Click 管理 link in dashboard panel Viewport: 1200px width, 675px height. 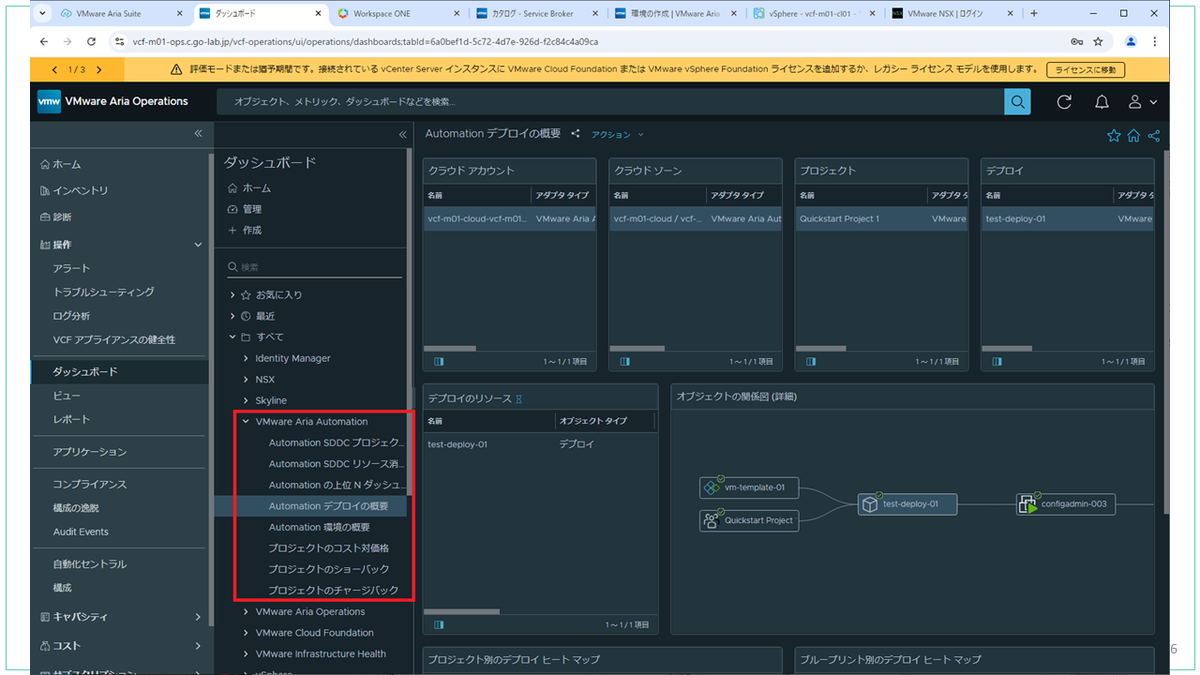tap(251, 209)
